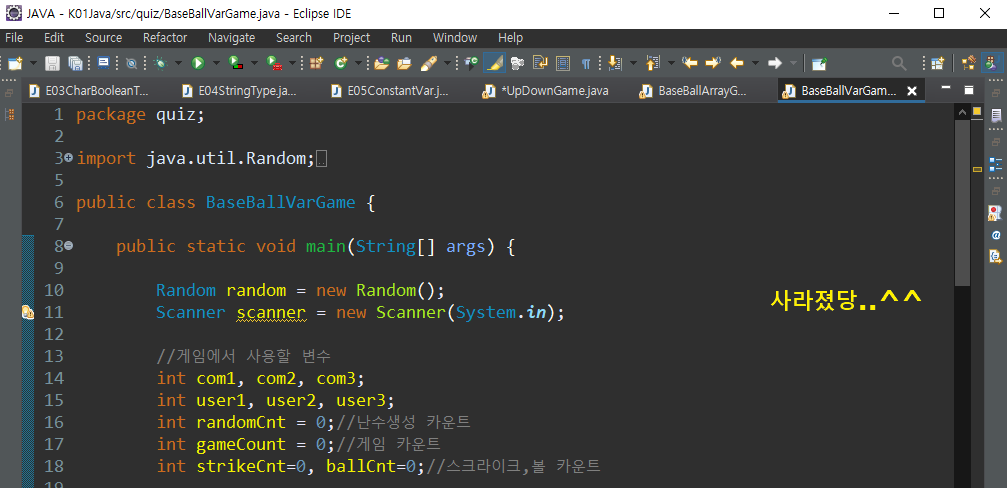The image size is (1007, 488).
Task: Close the BaseBallVarGam... editor tab
Action: (911, 91)
